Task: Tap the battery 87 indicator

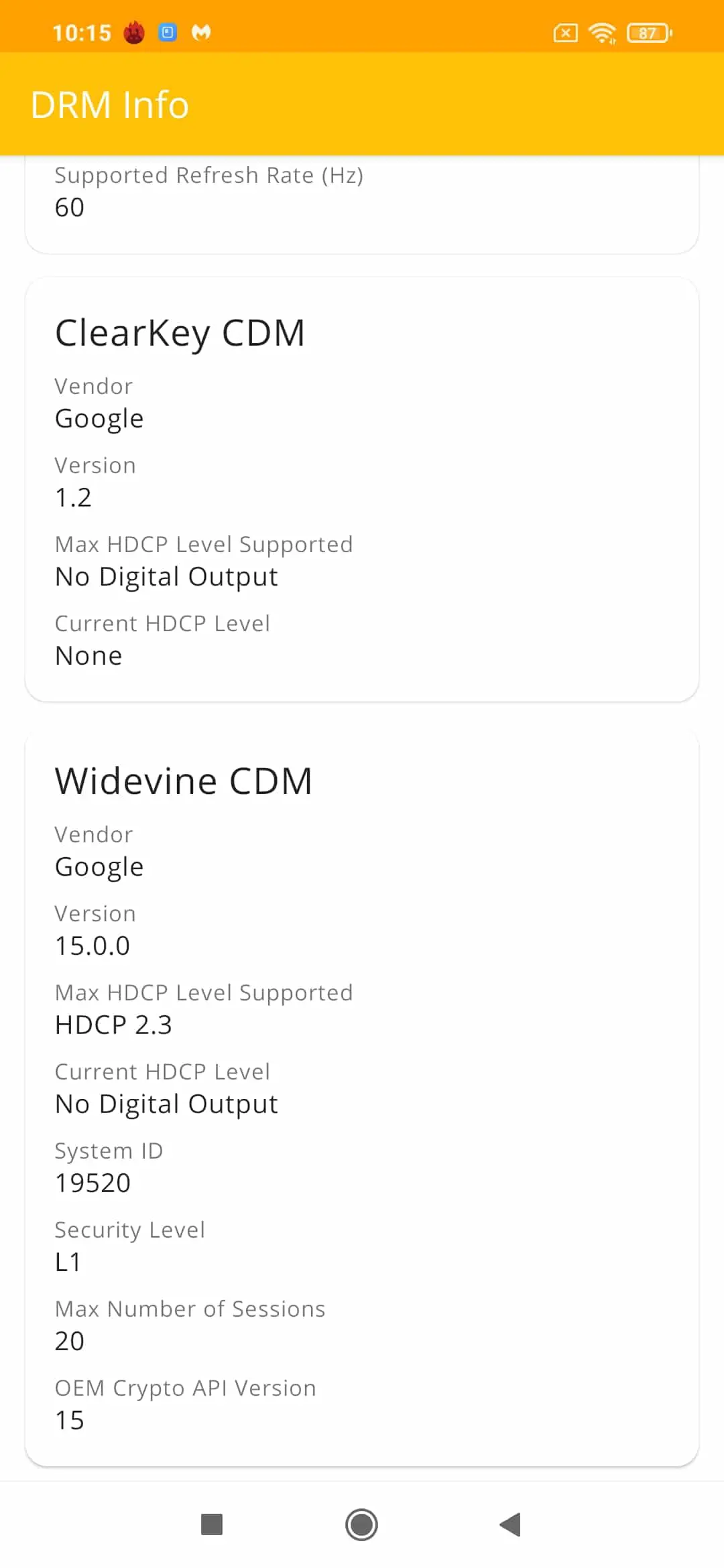Action: click(x=649, y=33)
